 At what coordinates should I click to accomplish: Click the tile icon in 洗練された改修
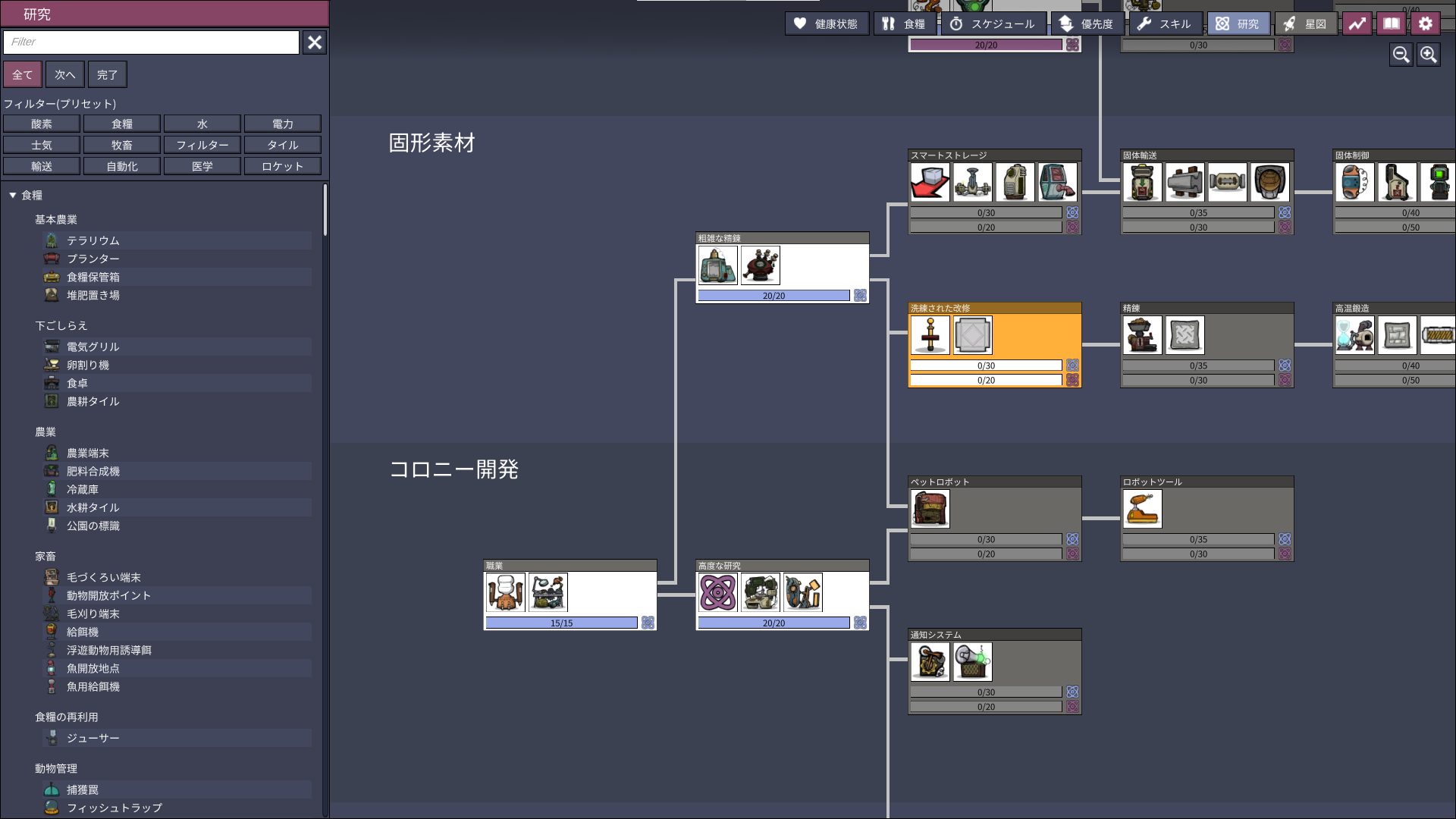(973, 334)
